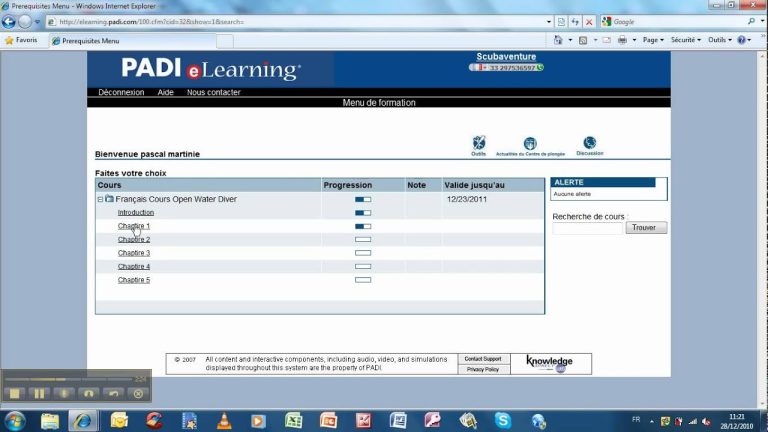Open the Outils tools icon
768x432 pixels.
point(478,143)
